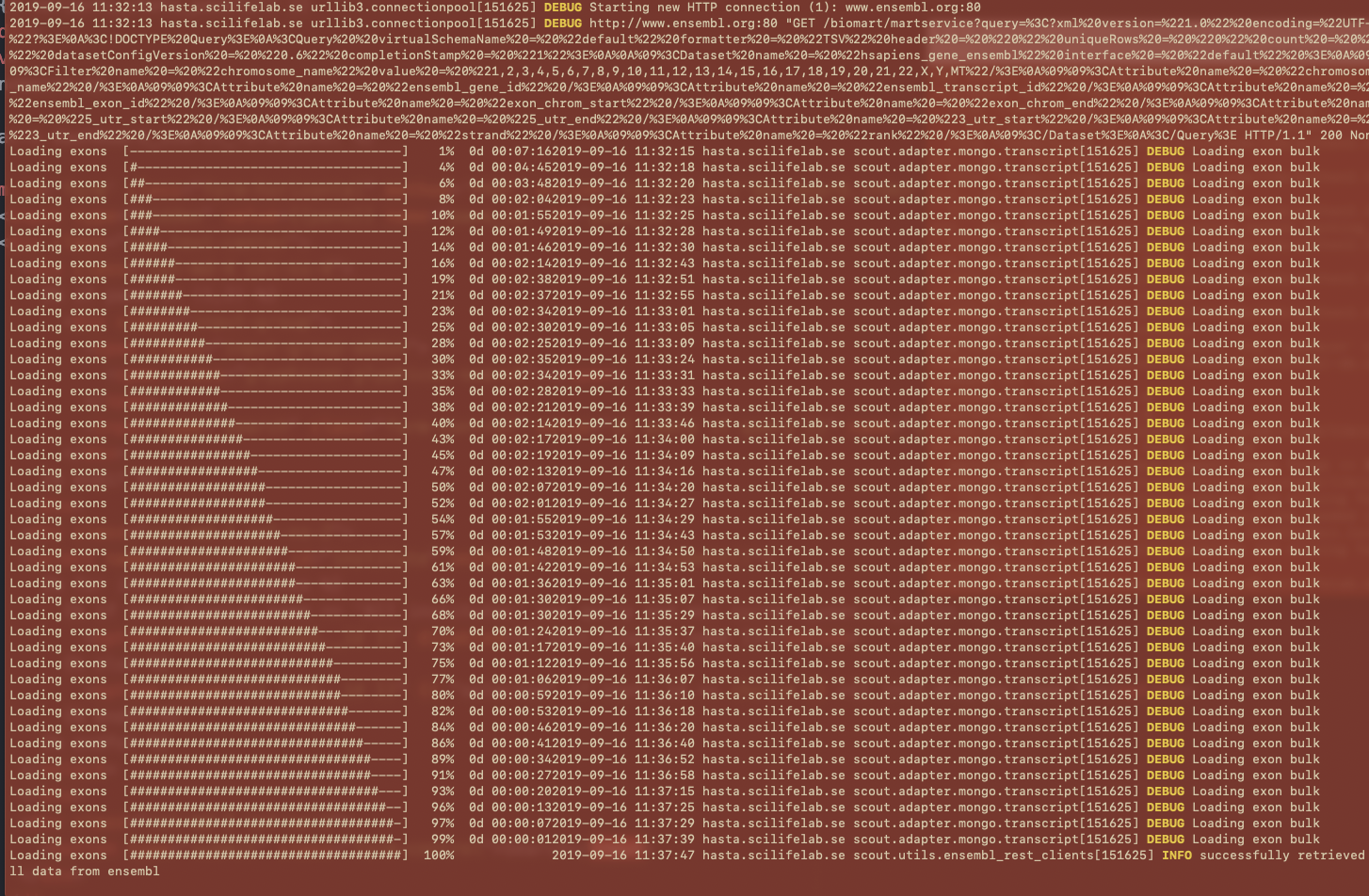
Task: Click the progress bar on the 1% row
Action: [x=266, y=152]
